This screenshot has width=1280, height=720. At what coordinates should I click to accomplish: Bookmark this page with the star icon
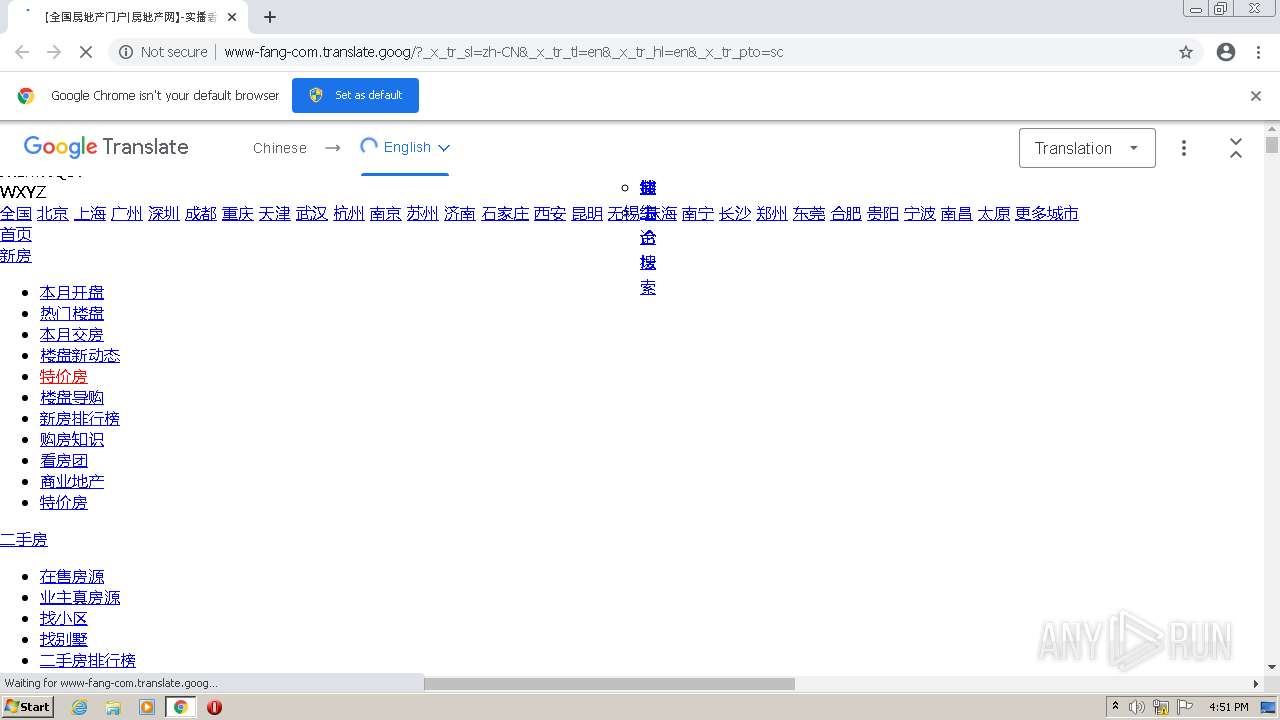(x=1186, y=52)
